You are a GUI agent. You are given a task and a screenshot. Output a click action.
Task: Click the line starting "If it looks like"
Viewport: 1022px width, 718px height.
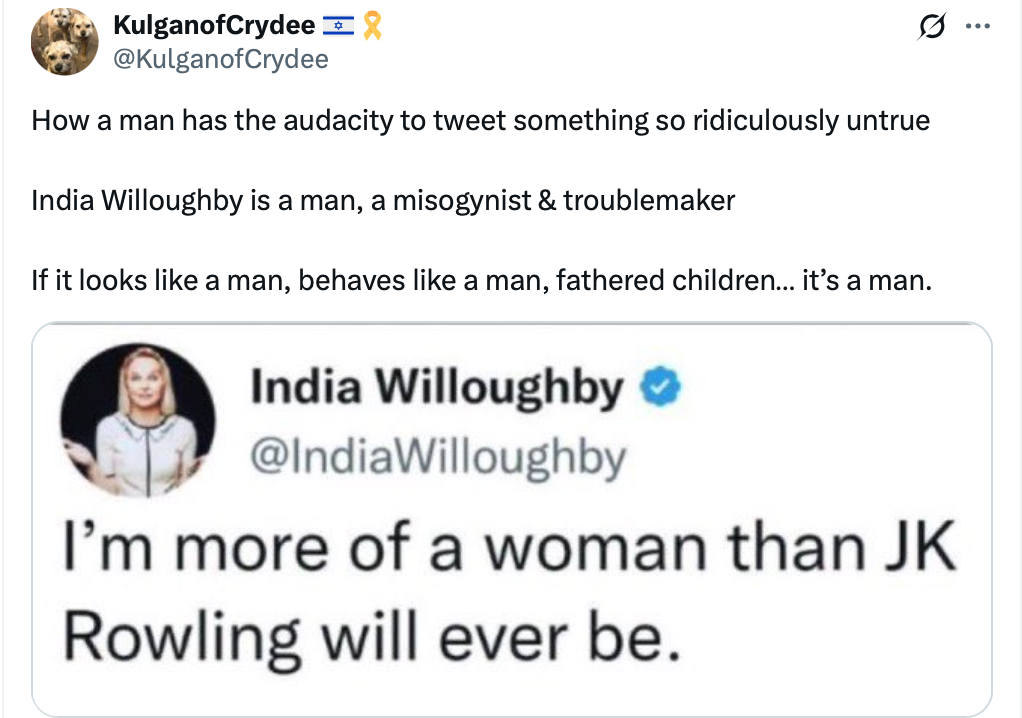tap(481, 280)
